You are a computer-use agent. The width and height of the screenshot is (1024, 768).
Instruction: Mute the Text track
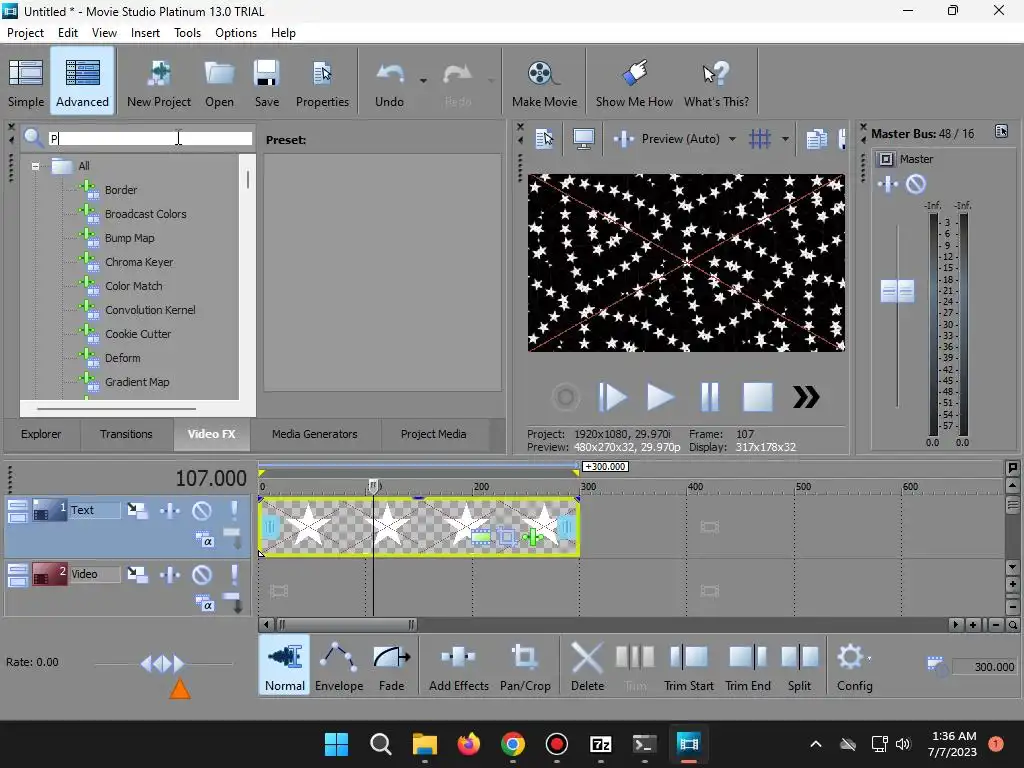tap(202, 510)
